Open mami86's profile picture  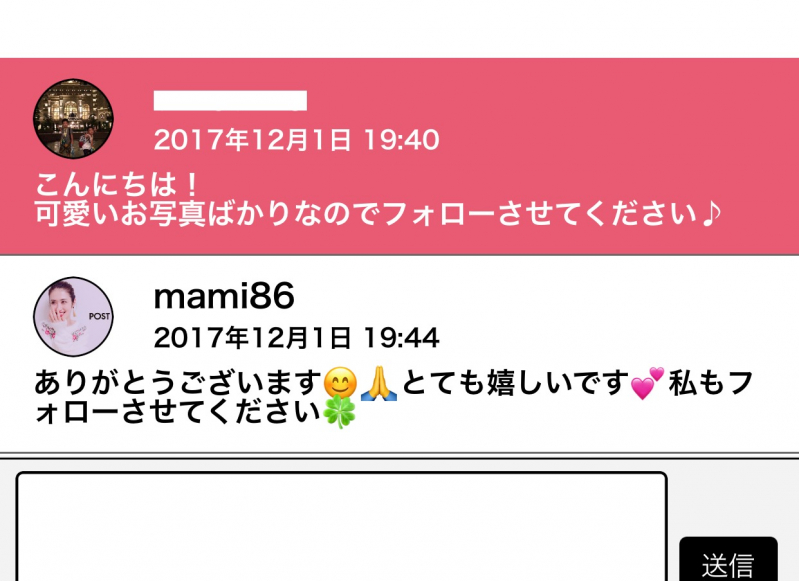pos(73,316)
